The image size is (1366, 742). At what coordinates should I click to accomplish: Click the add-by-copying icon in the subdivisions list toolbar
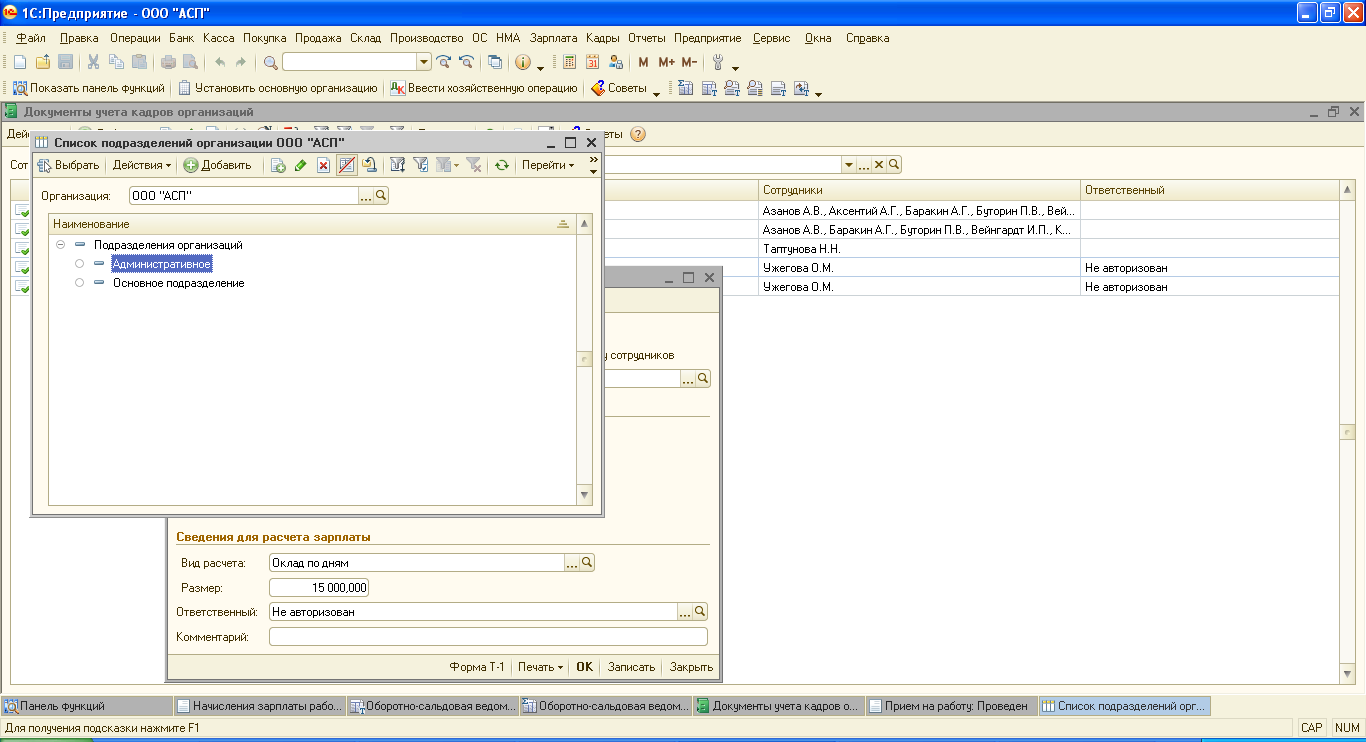click(x=279, y=165)
